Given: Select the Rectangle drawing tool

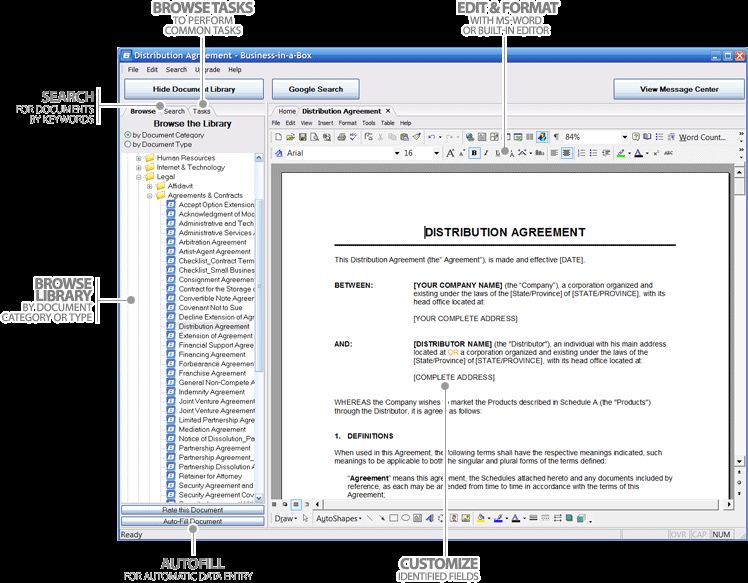Looking at the screenshot, I should point(394,518).
